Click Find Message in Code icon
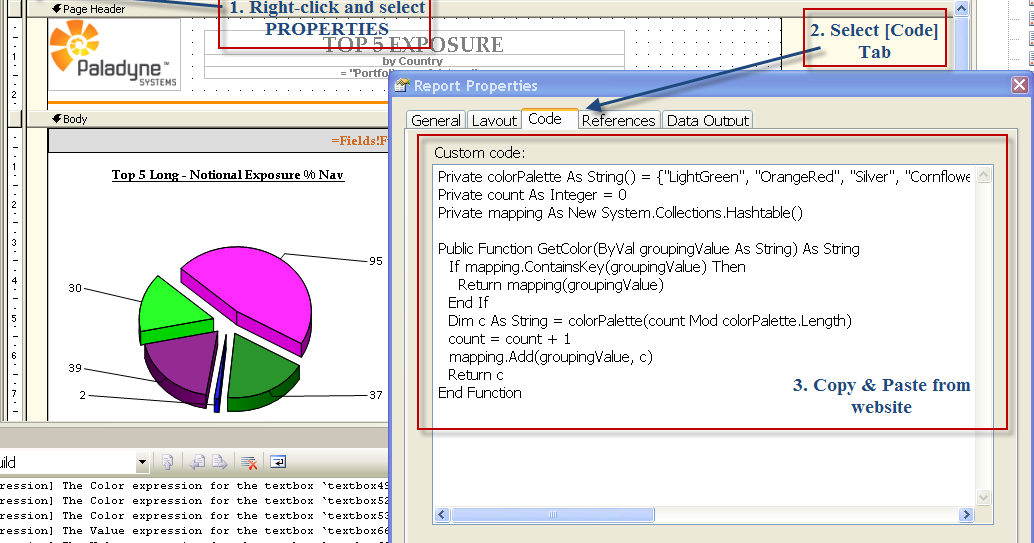The width and height of the screenshot is (1034, 543). click(167, 463)
